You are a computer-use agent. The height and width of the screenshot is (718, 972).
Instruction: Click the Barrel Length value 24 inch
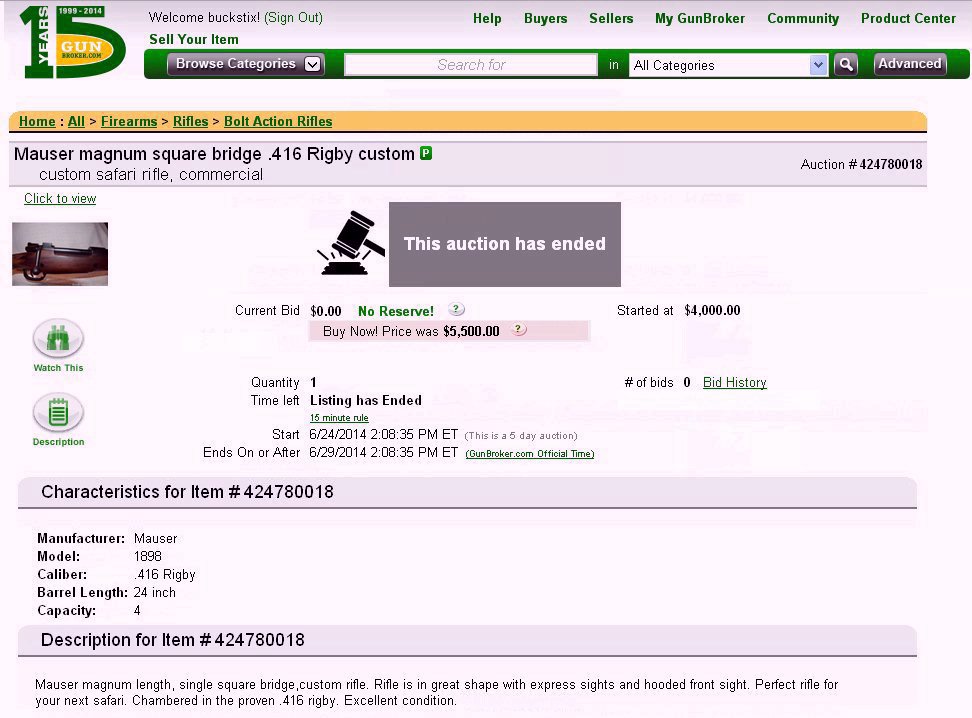pyautogui.click(x=154, y=593)
